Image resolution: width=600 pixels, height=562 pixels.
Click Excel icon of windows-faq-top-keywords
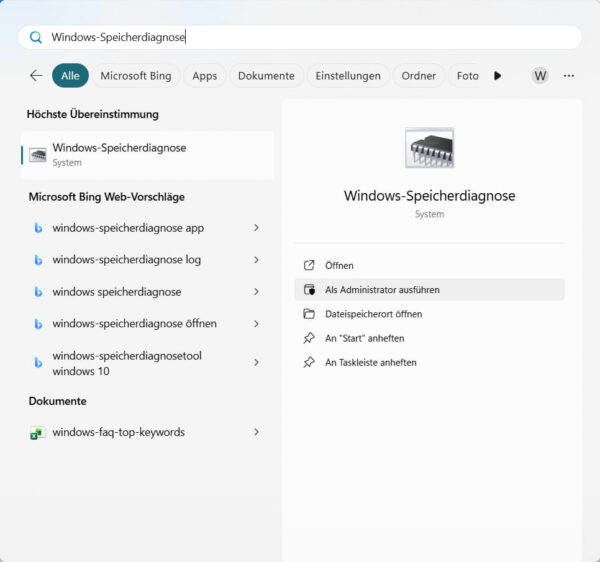click(x=38, y=433)
